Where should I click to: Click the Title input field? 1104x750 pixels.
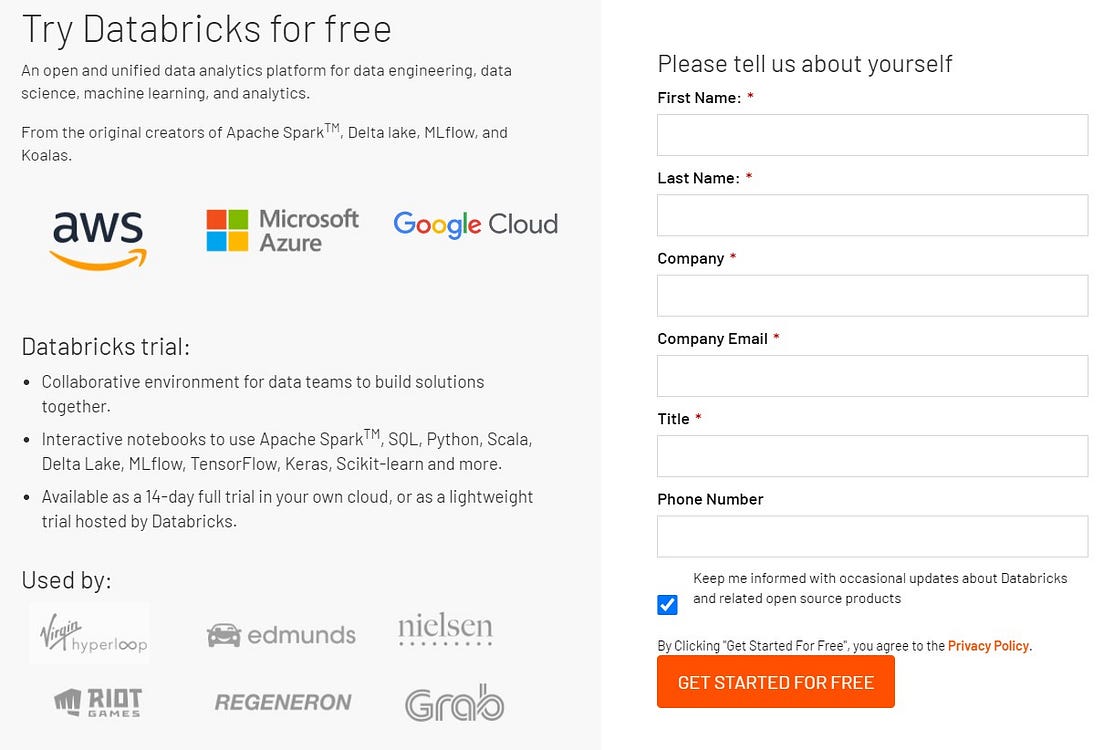pyautogui.click(x=872, y=456)
